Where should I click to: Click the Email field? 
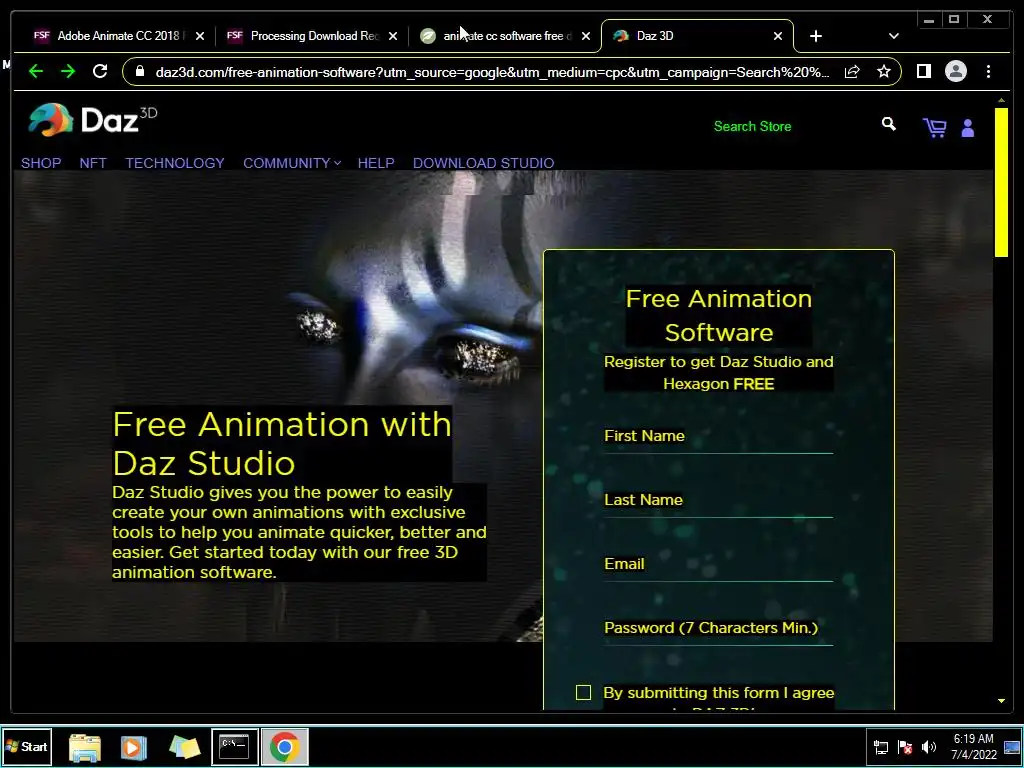718,566
